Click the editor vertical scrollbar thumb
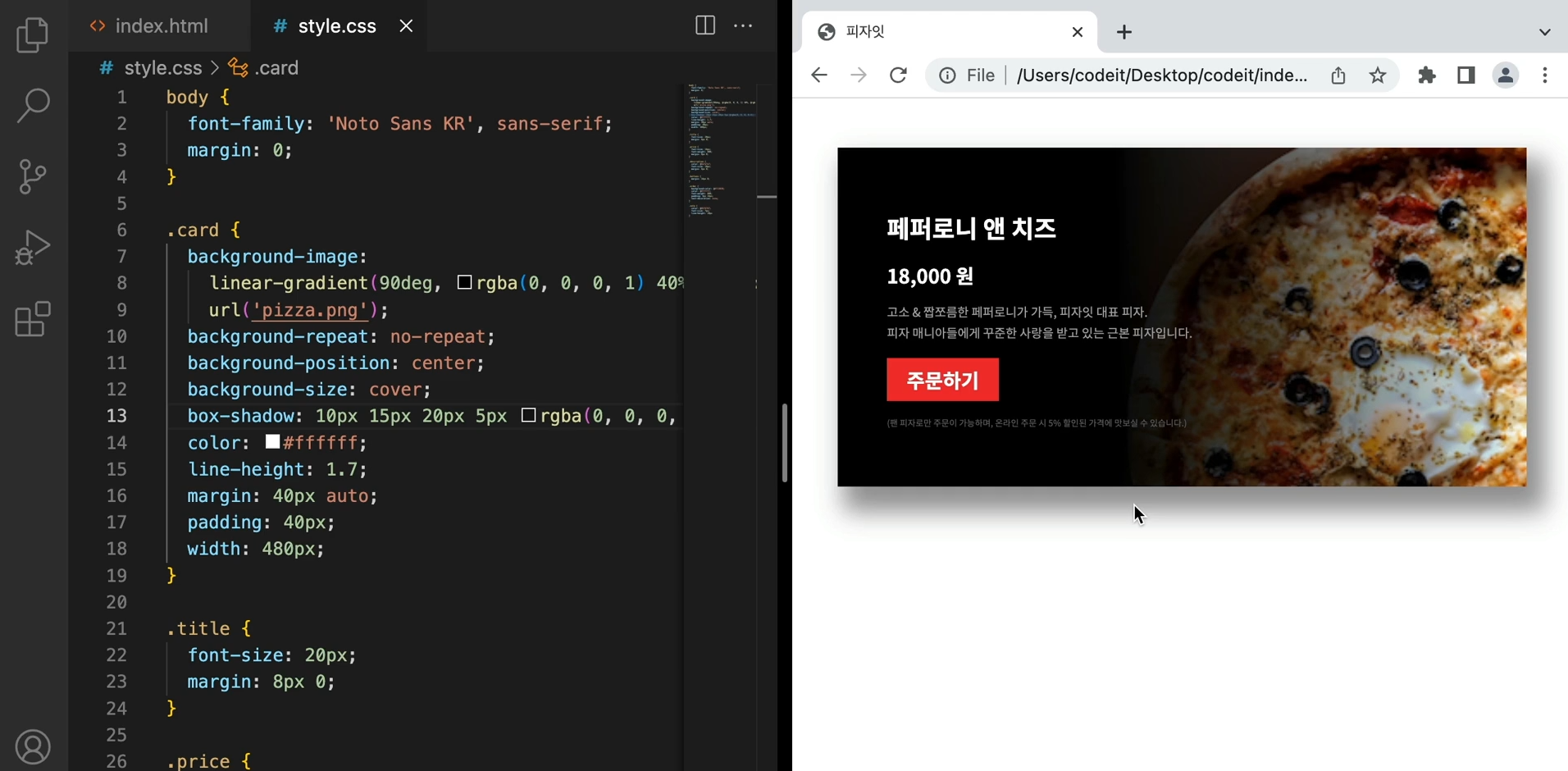 (784, 442)
